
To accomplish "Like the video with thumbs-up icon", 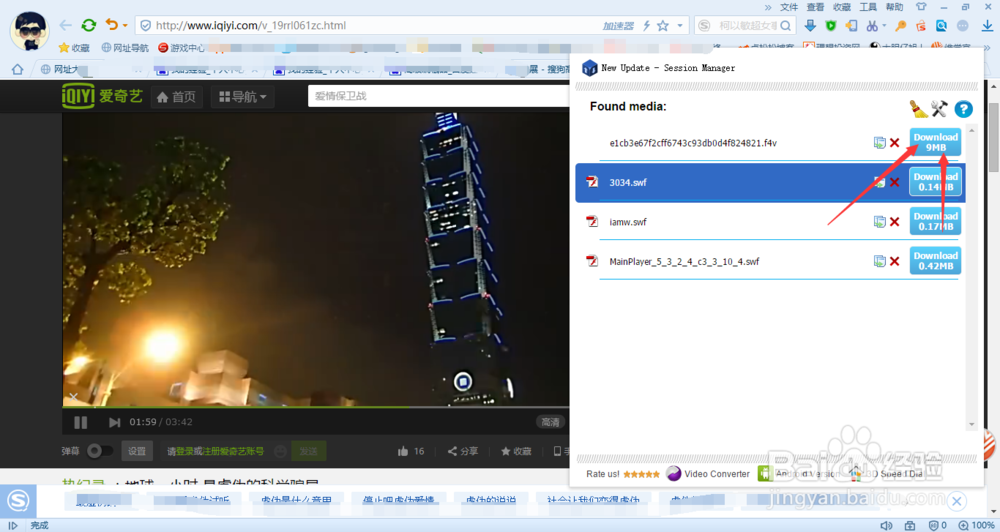I will point(403,451).
